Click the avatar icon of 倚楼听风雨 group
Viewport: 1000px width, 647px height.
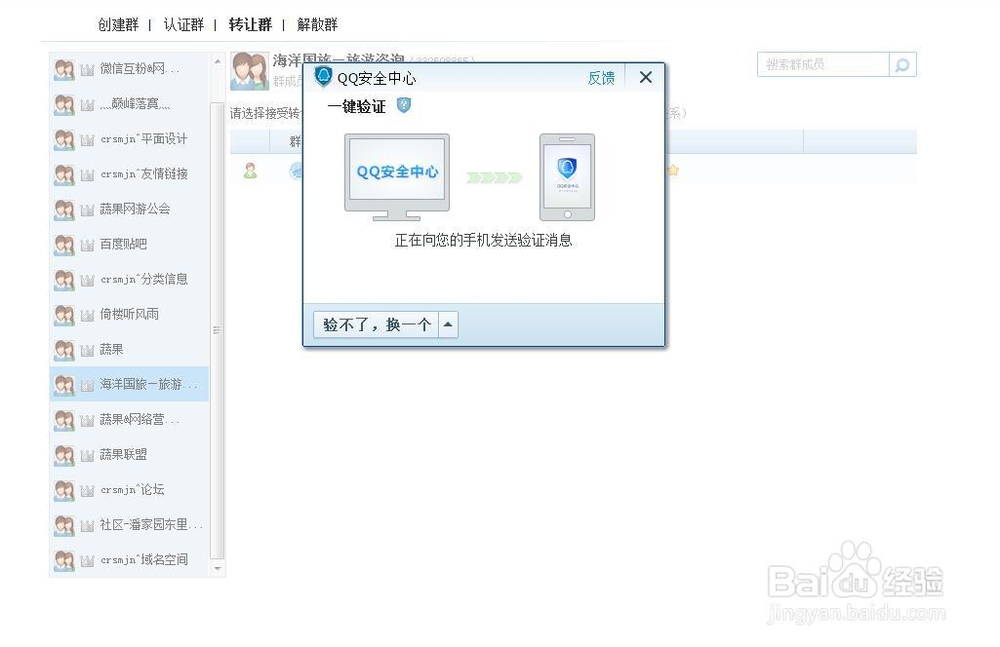(64, 315)
